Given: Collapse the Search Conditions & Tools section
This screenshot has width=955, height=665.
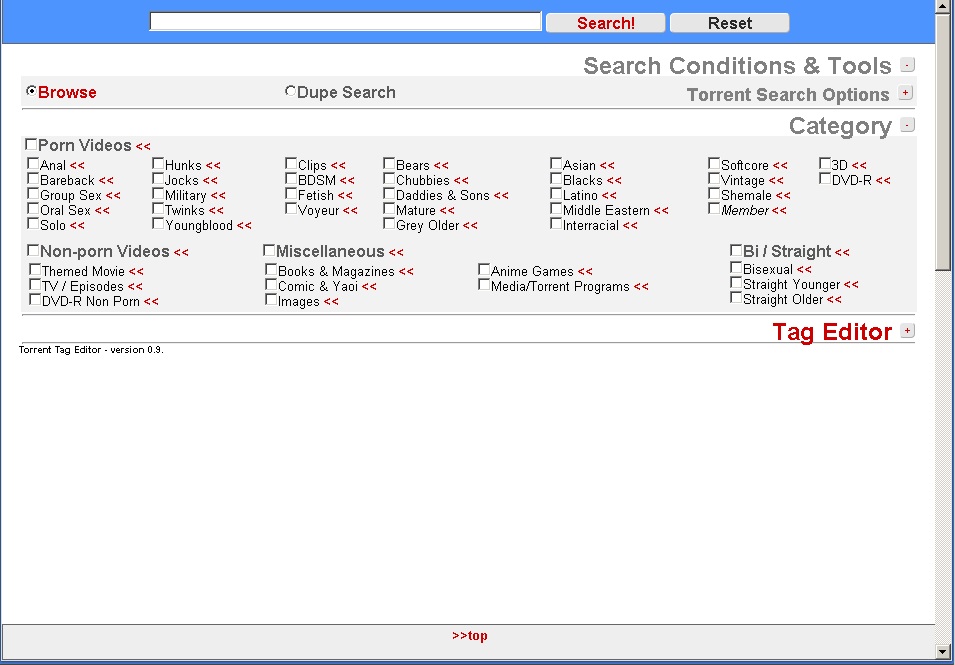Looking at the screenshot, I should [x=907, y=65].
